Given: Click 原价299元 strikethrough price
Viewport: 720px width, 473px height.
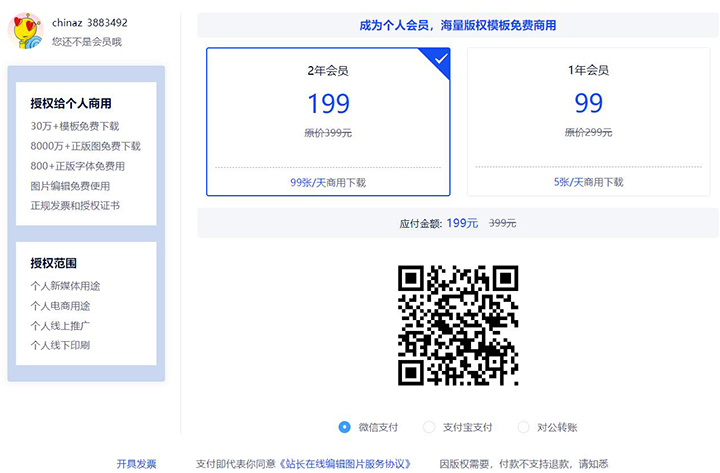Looking at the screenshot, I should (588, 133).
